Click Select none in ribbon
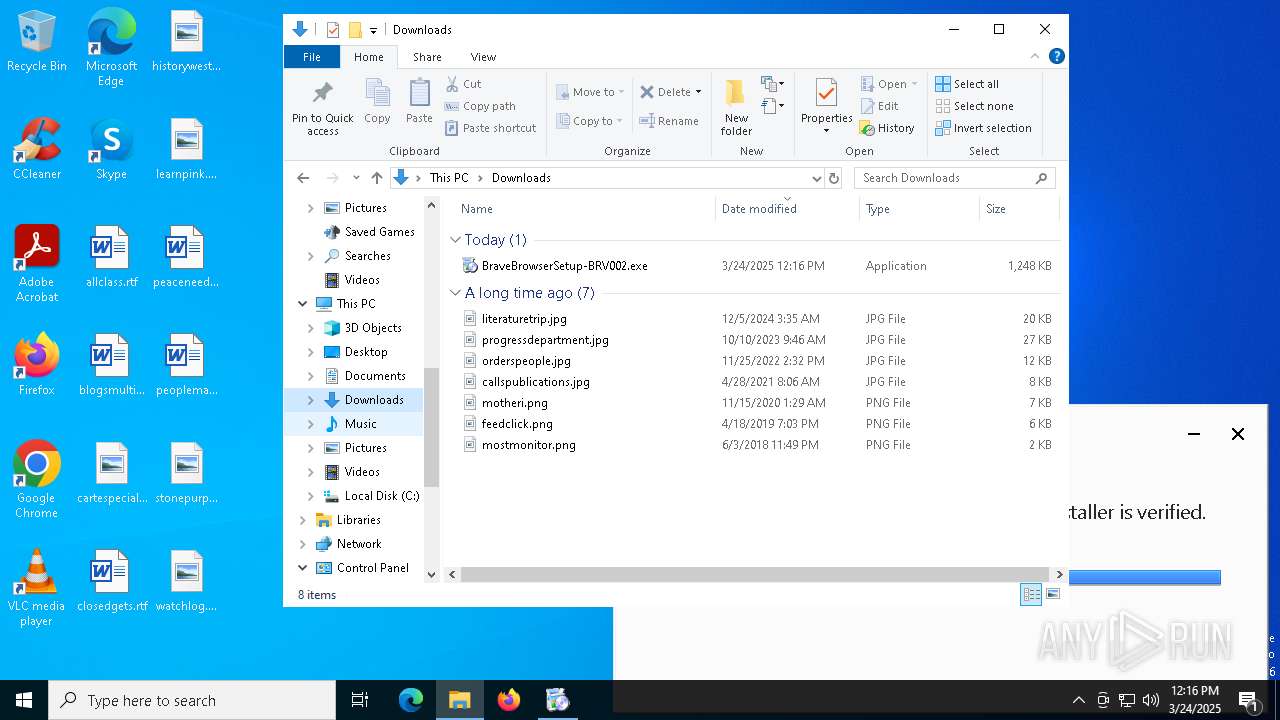 coord(974,106)
